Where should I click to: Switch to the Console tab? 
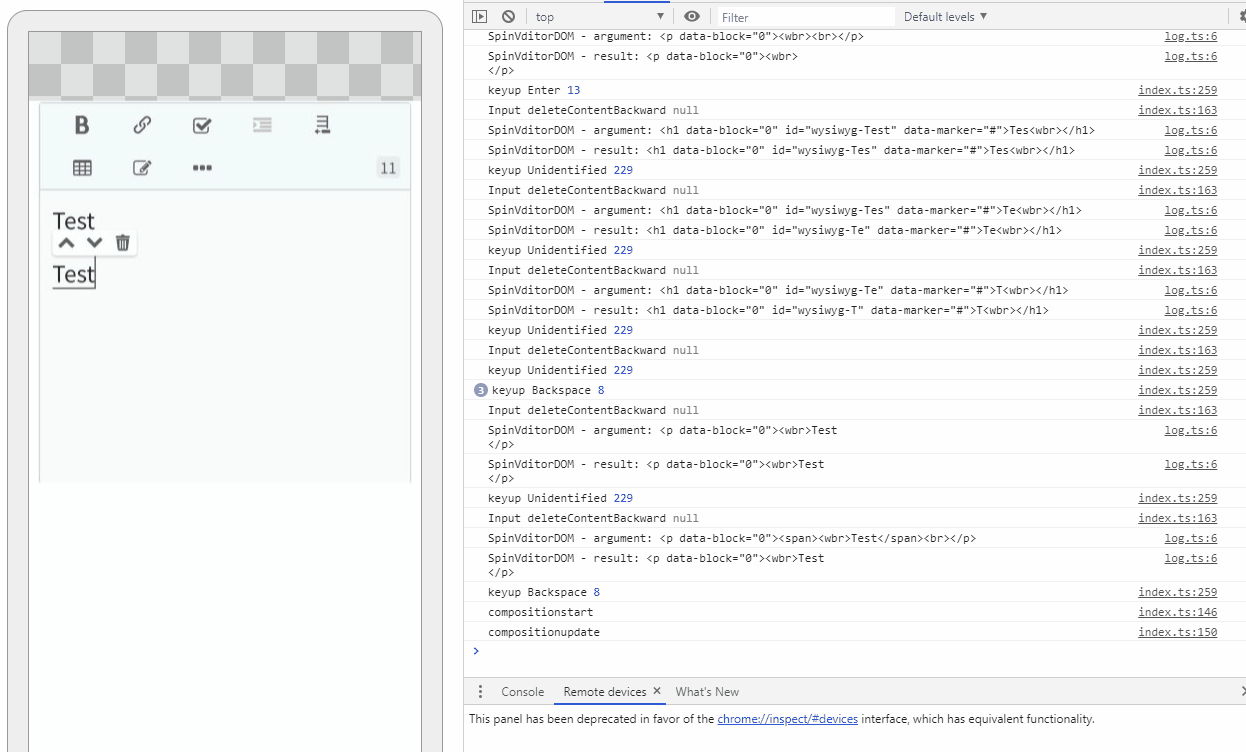pyautogui.click(x=522, y=691)
